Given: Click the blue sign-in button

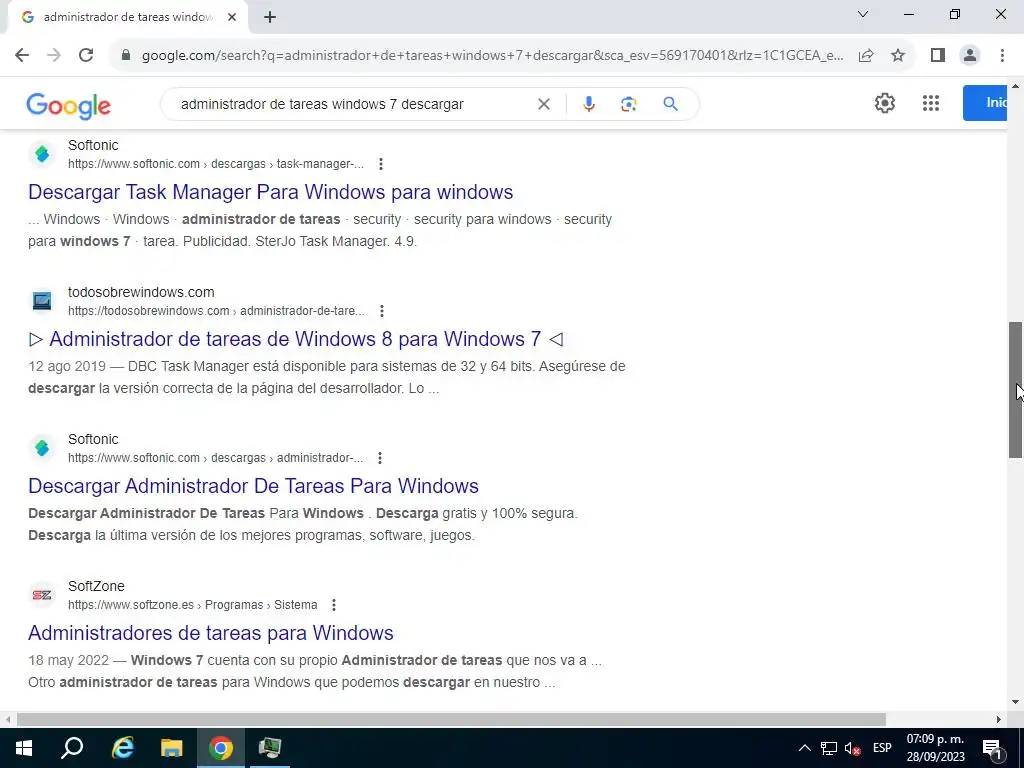Looking at the screenshot, I should coord(985,103).
